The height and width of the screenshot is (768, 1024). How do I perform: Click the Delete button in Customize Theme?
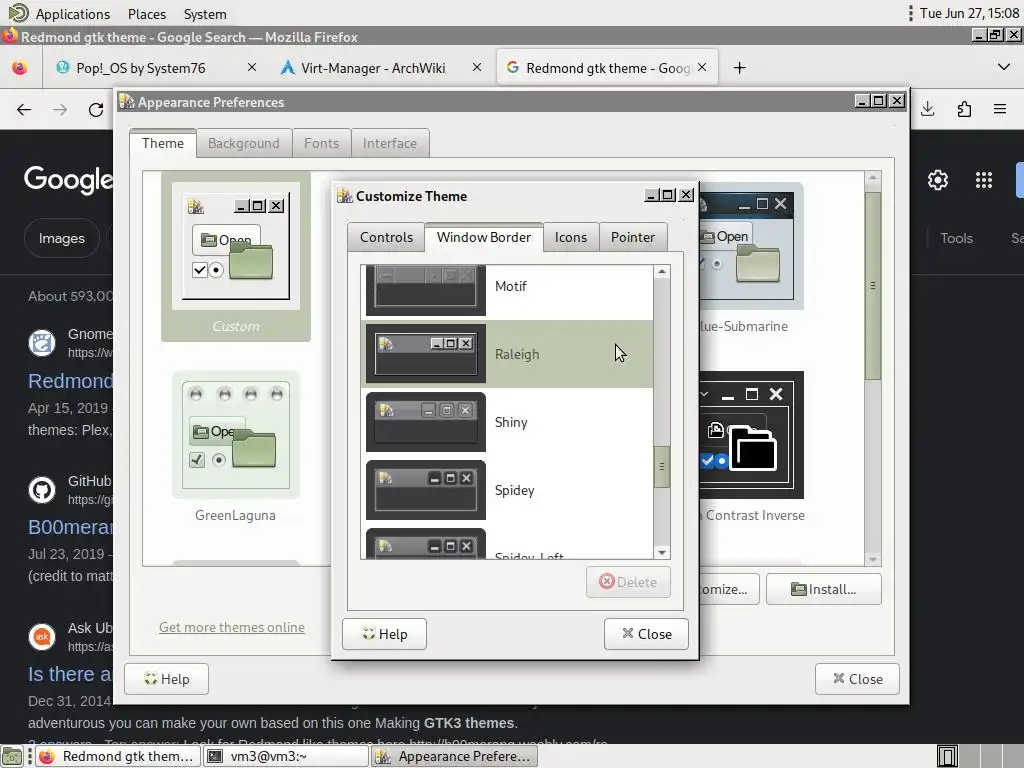pos(628,582)
